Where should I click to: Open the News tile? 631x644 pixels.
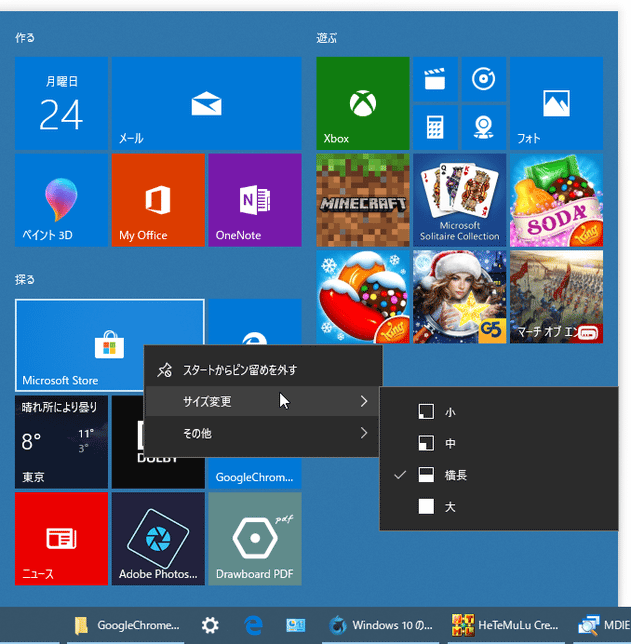[61, 539]
